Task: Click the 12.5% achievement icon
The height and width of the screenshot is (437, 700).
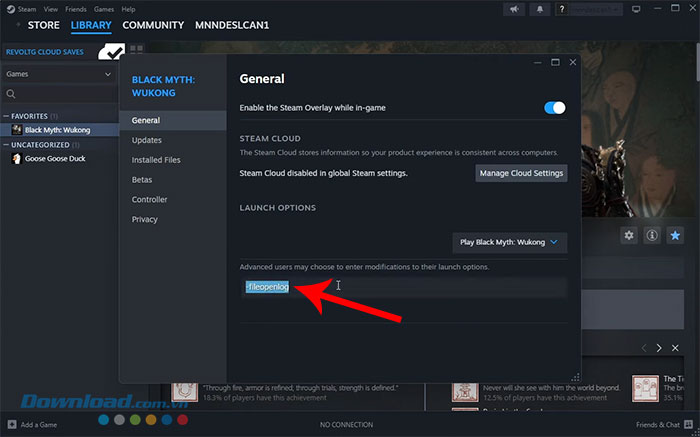Action: [x=465, y=391]
